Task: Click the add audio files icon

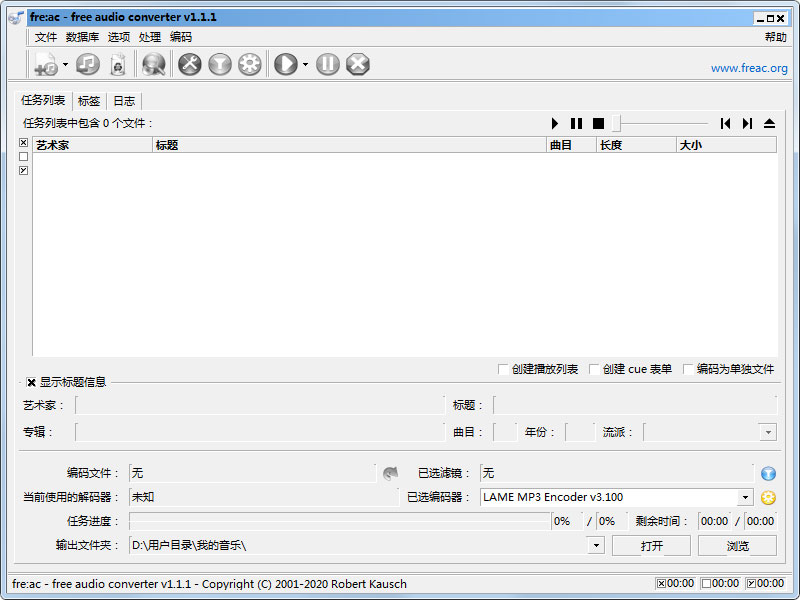Action: tap(46, 65)
